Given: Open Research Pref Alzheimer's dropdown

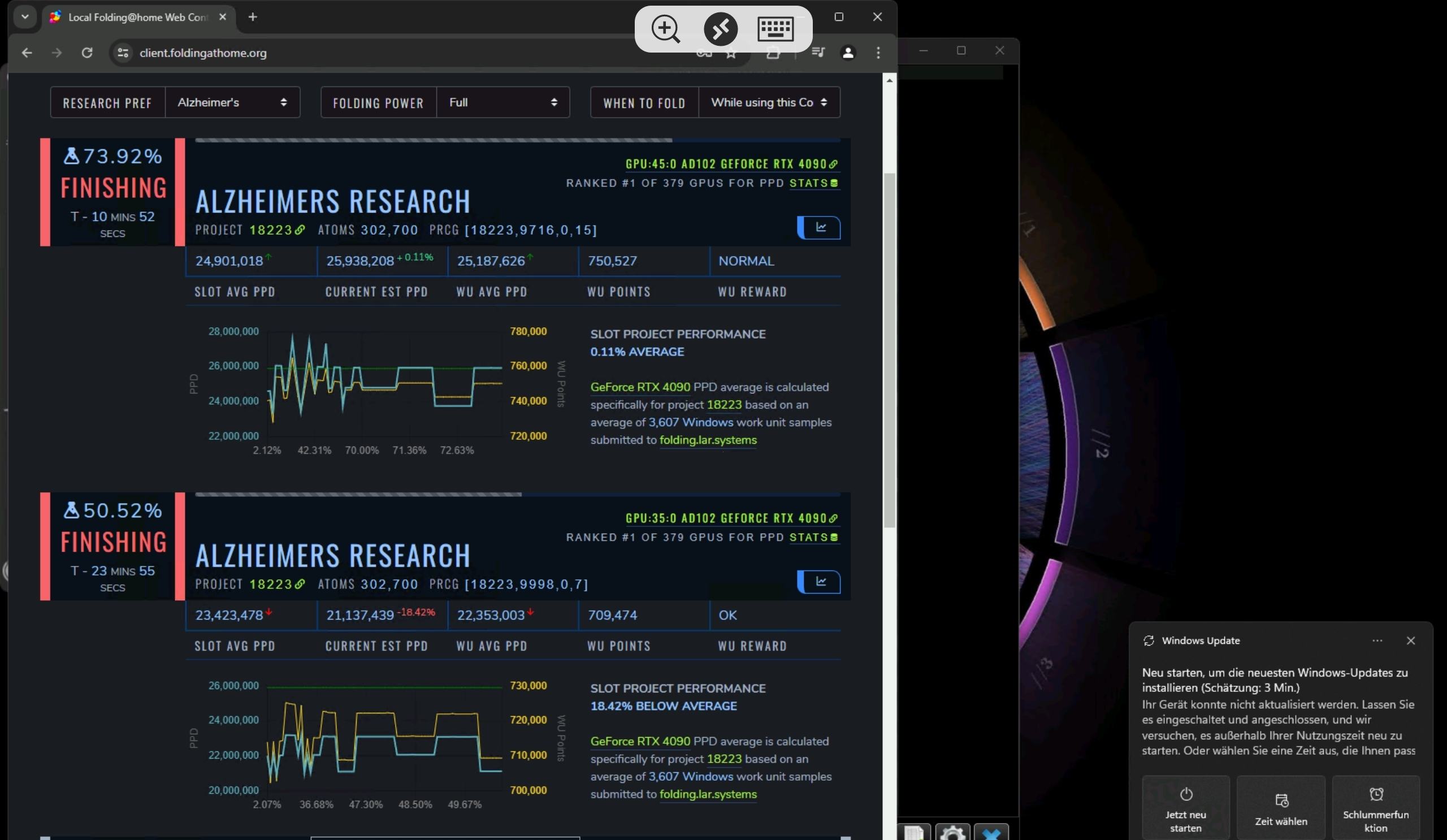Looking at the screenshot, I should coord(232,103).
